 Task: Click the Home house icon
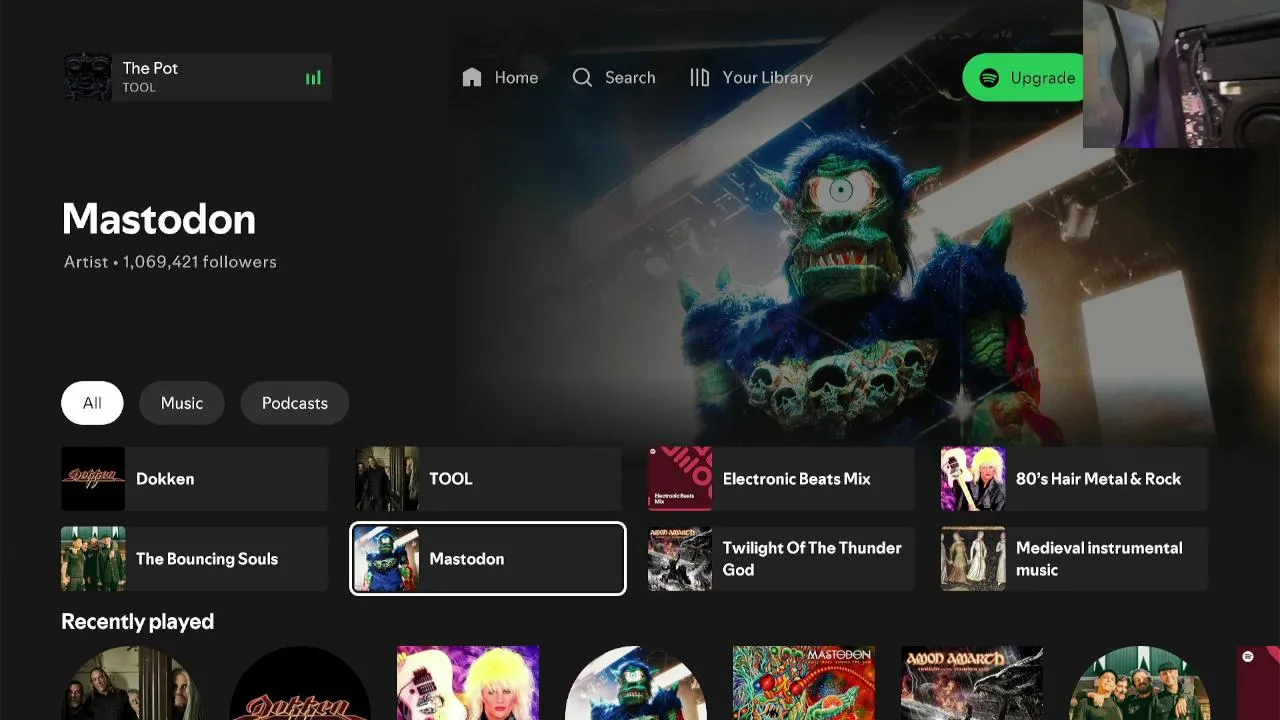click(x=472, y=77)
